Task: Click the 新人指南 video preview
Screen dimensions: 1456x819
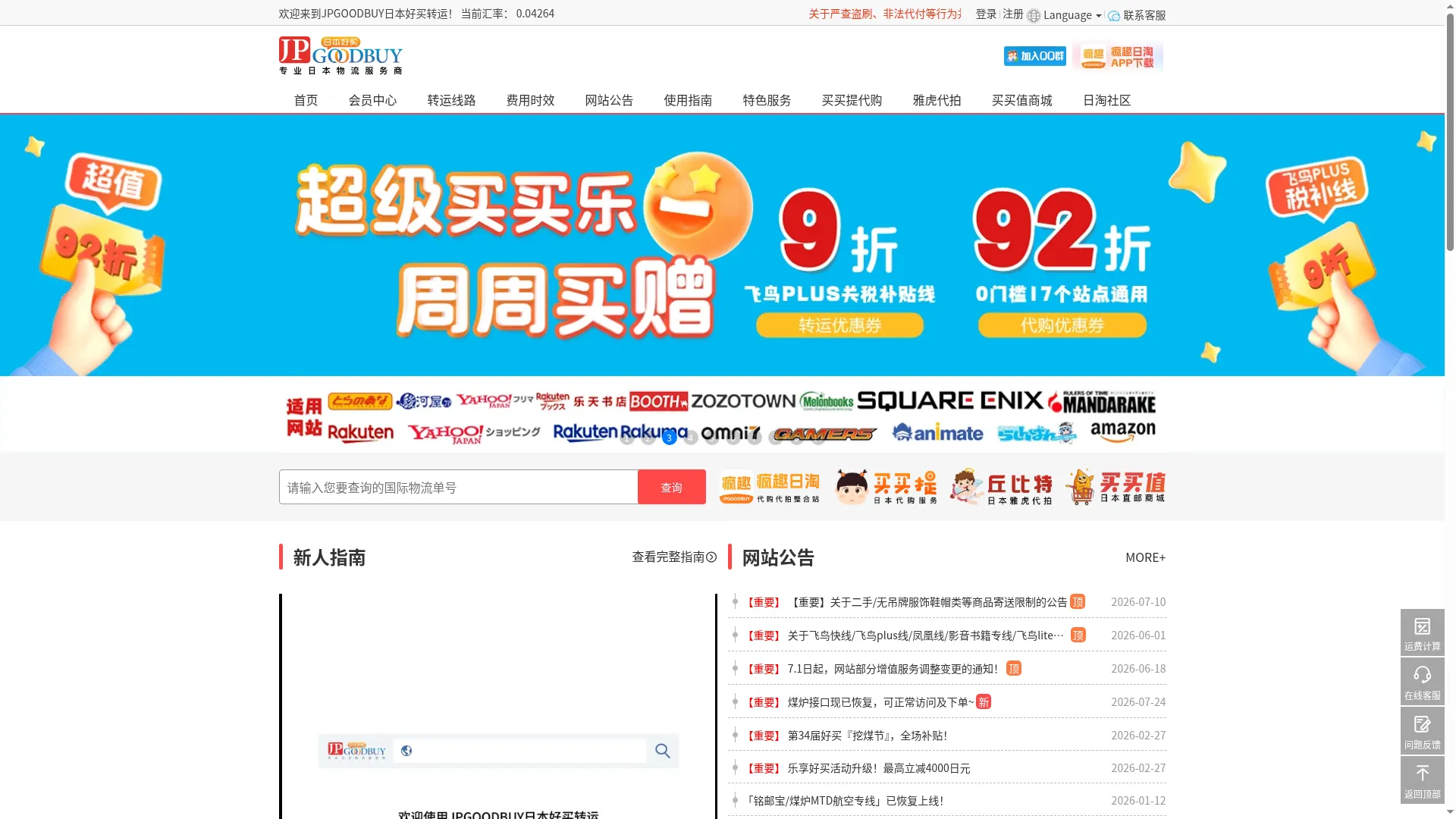Action: click(x=498, y=706)
